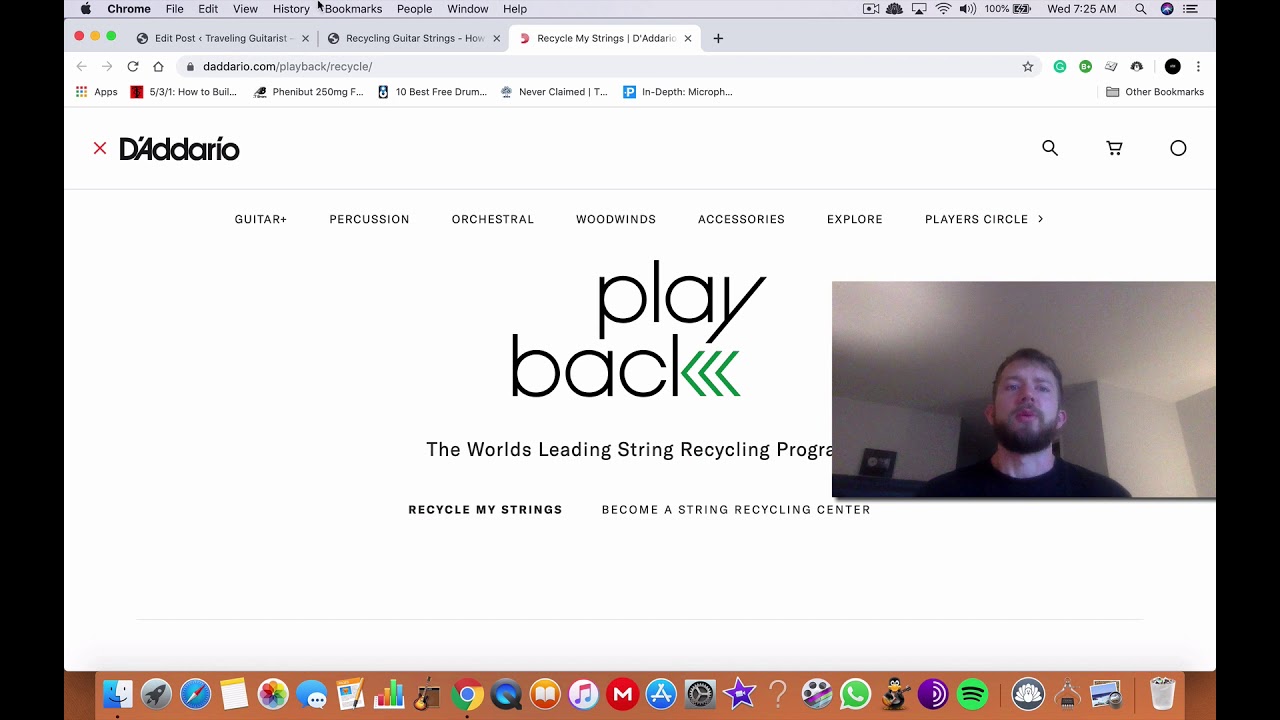
Task: Open the GUITAR+ navigation menu
Action: [x=261, y=219]
